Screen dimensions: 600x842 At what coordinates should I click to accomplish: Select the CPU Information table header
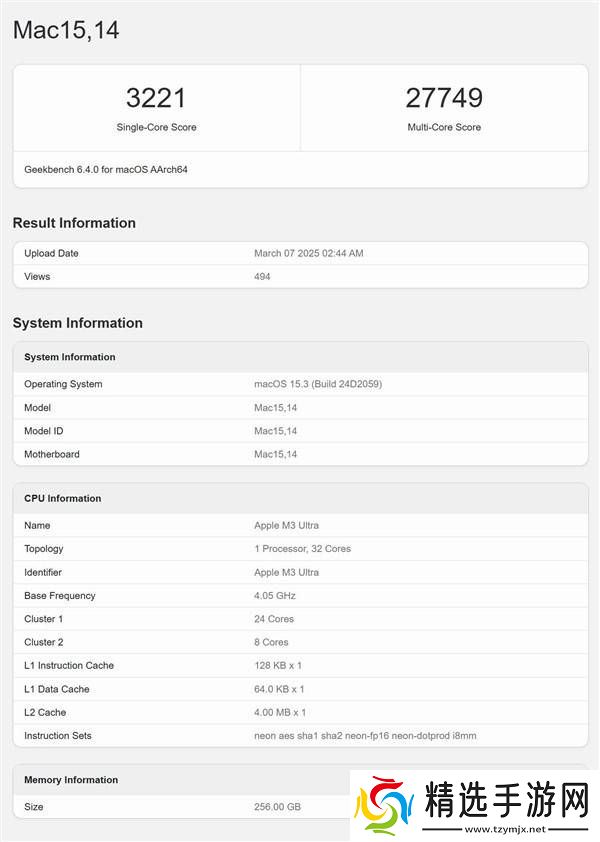pyautogui.click(x=63, y=498)
